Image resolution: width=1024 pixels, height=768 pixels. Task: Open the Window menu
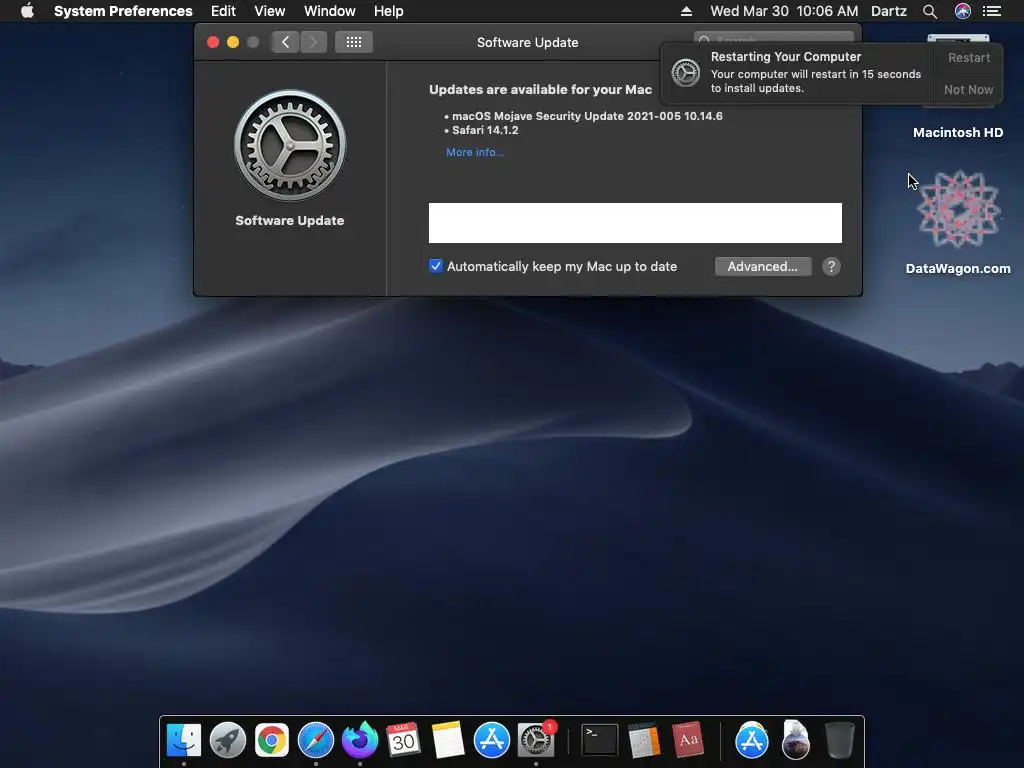tap(330, 11)
